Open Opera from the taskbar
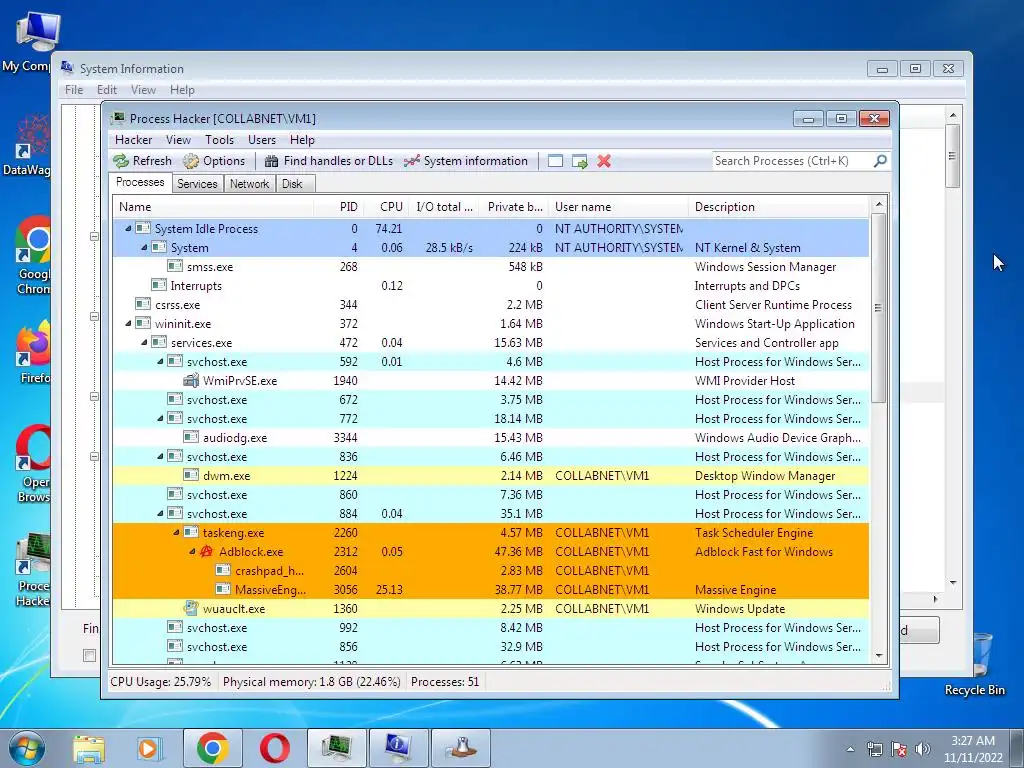1024x768 pixels. 275,748
